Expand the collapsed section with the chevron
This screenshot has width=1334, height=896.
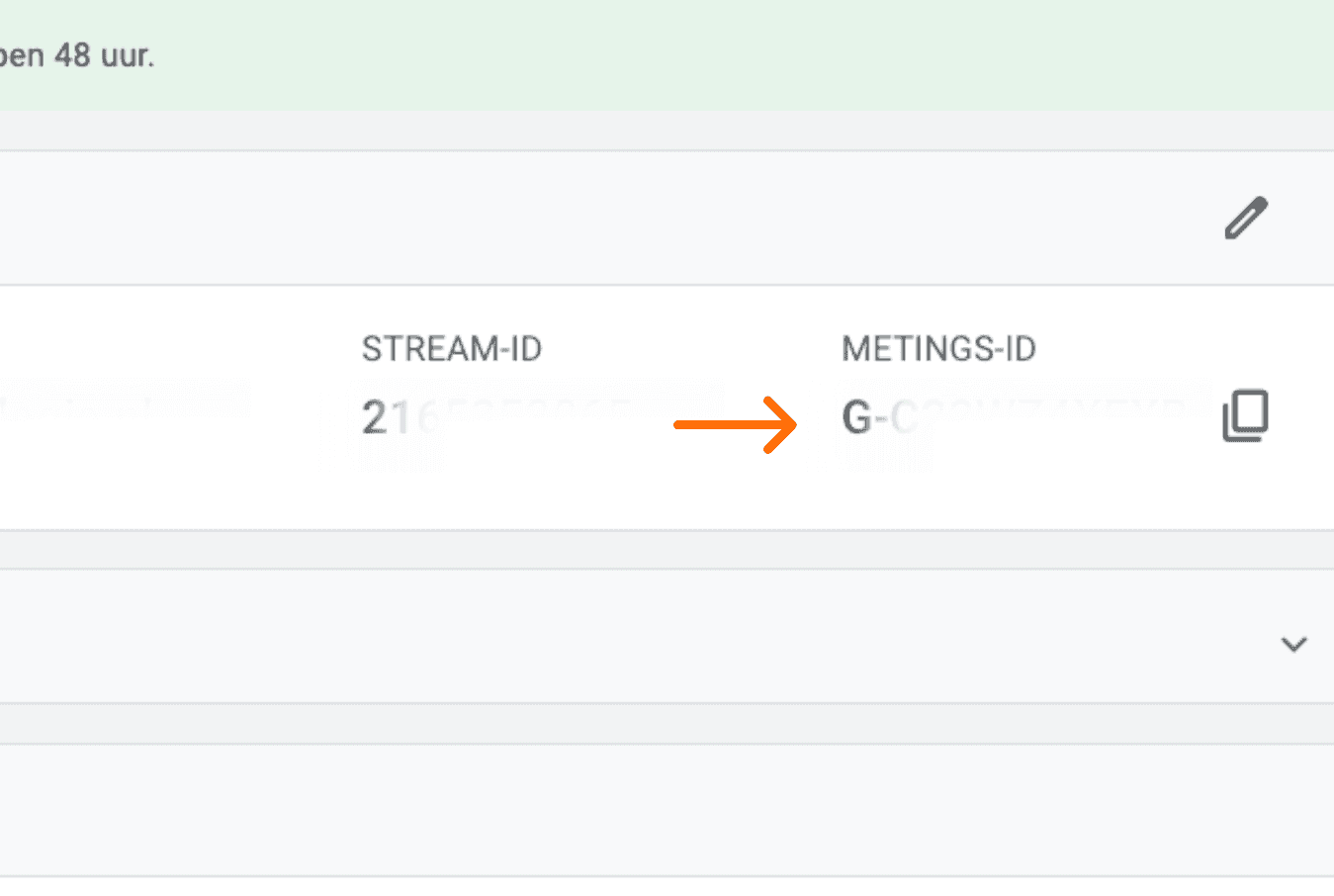(1293, 645)
